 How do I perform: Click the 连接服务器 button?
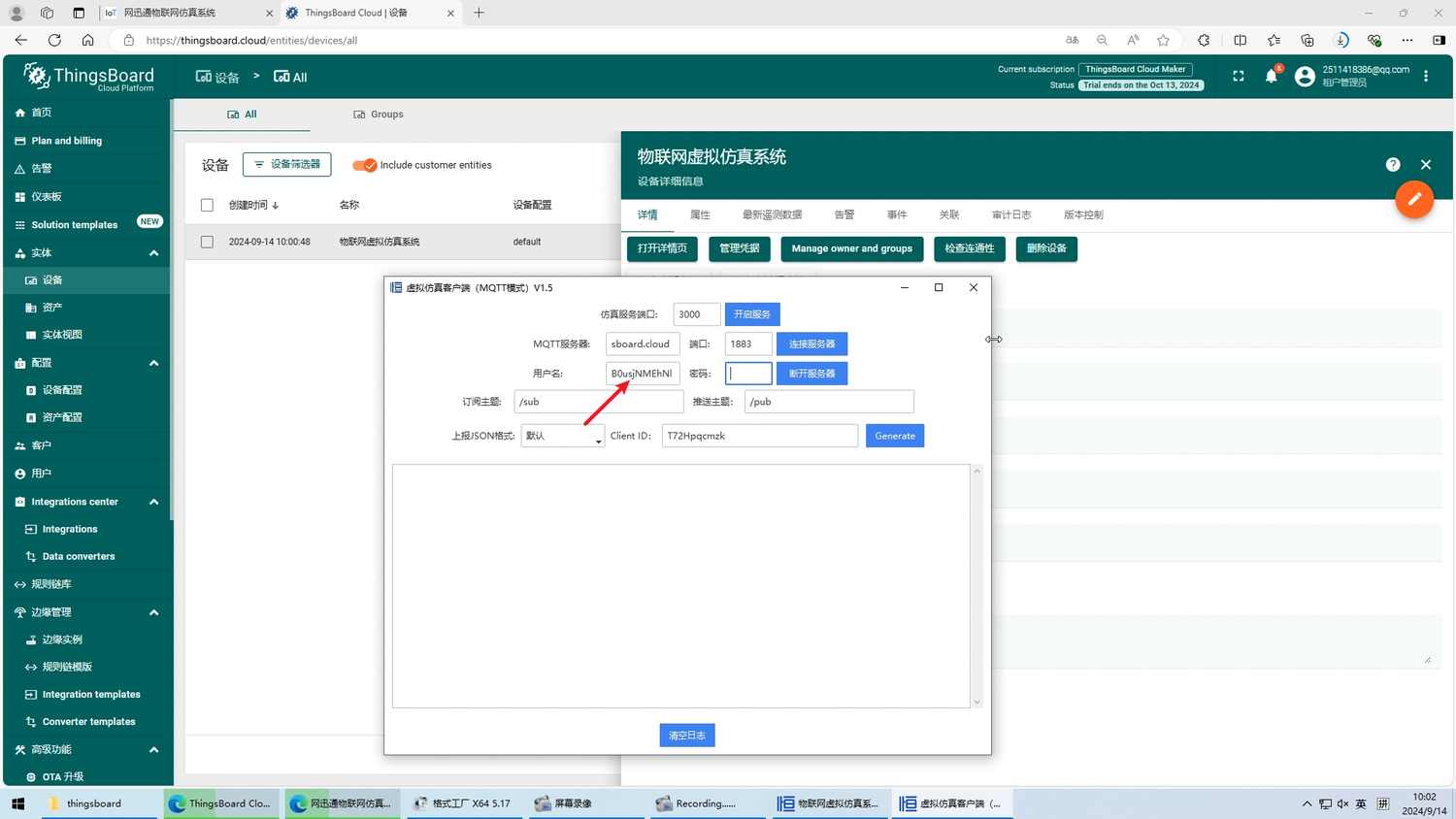coord(811,344)
